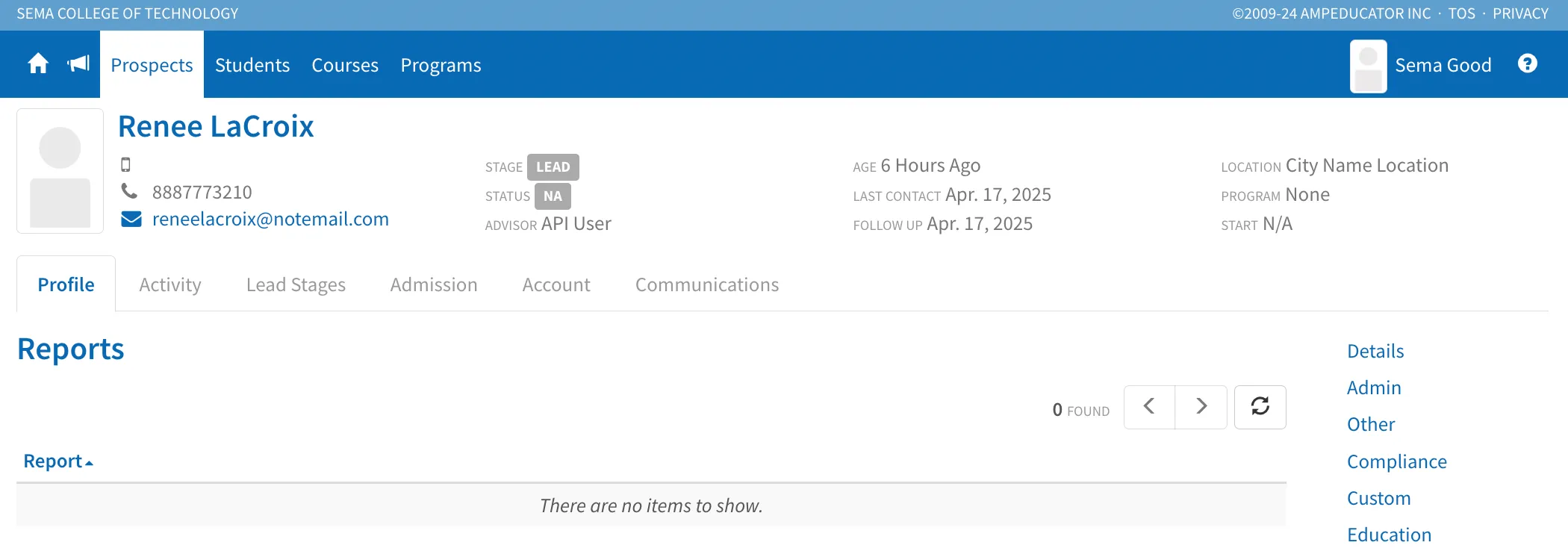Open the Education section link
This screenshot has width=1568, height=560.
point(1390,535)
